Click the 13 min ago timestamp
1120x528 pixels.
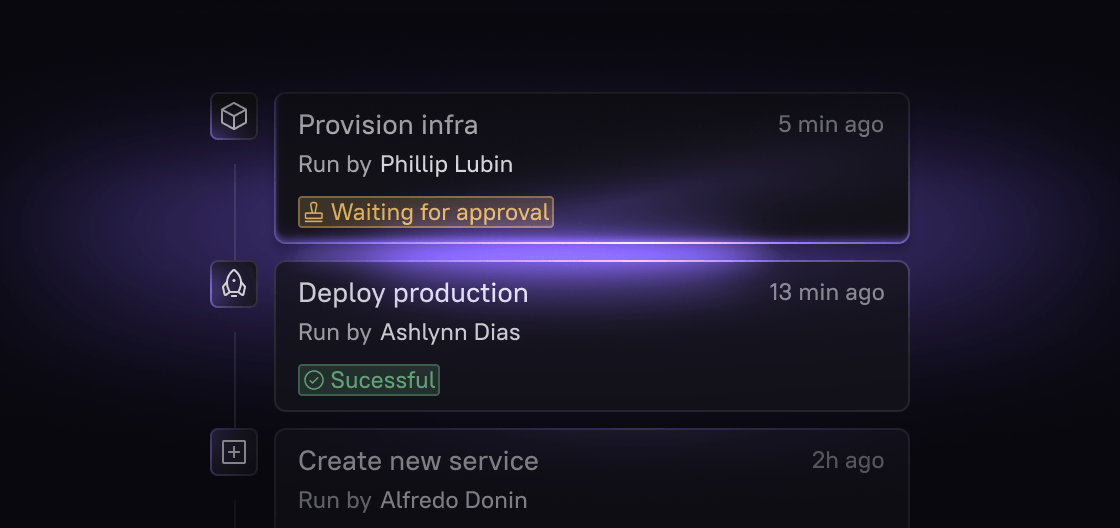pos(826,293)
